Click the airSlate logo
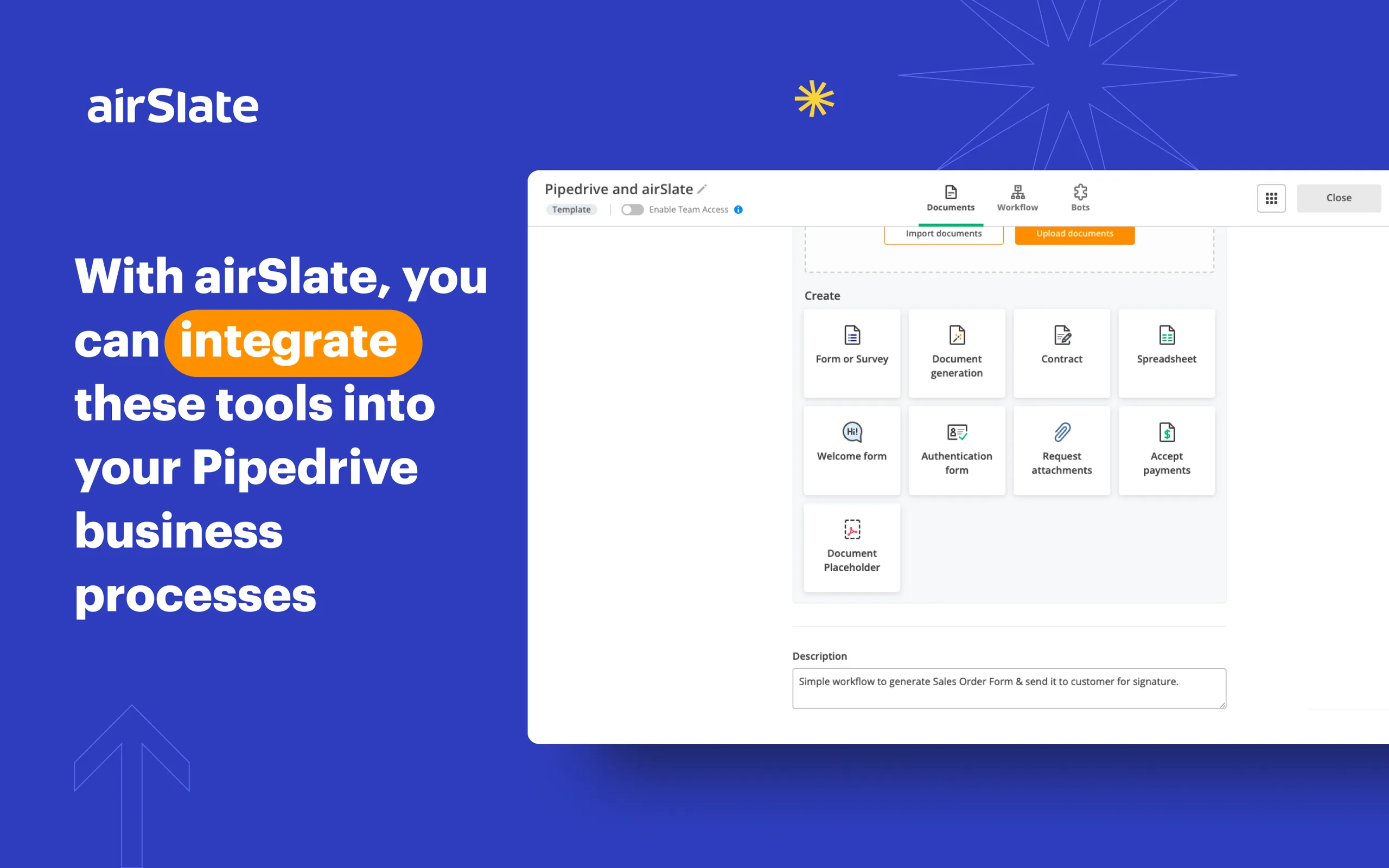 click(173, 106)
